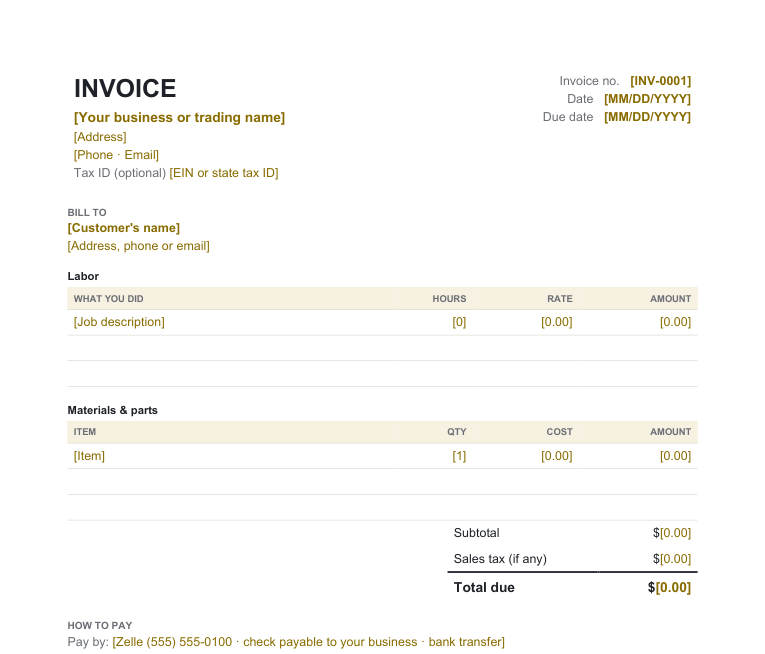The image size is (765, 654).
Task: Select the business or trading name placeholder
Action: (180, 118)
